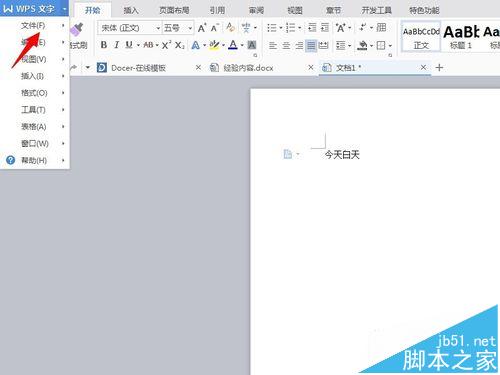Viewport: 500px width, 375px height.
Task: Switch to the 插入 ribbon tab
Action: click(131, 10)
